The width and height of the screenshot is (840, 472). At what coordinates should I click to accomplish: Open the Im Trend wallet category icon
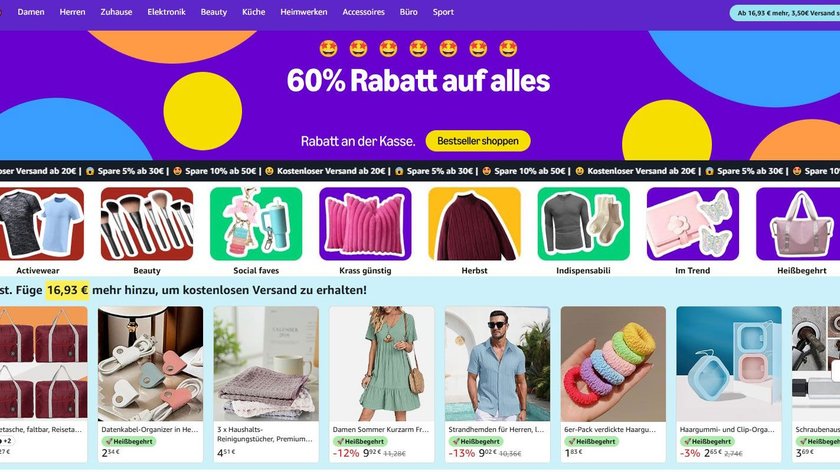(693, 224)
